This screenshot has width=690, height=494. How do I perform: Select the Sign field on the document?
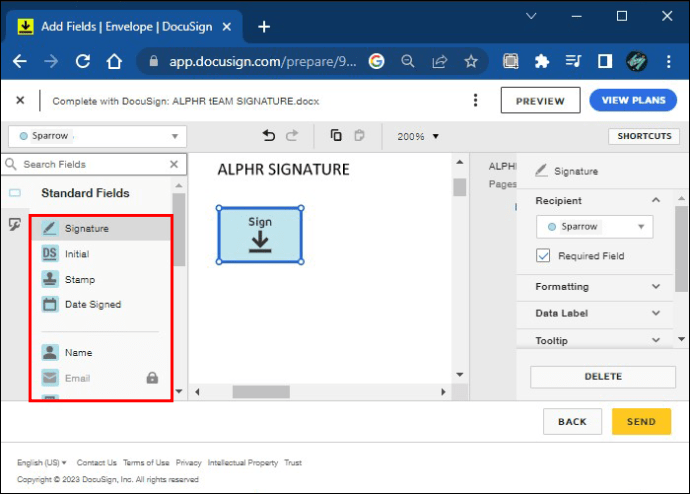(260, 235)
